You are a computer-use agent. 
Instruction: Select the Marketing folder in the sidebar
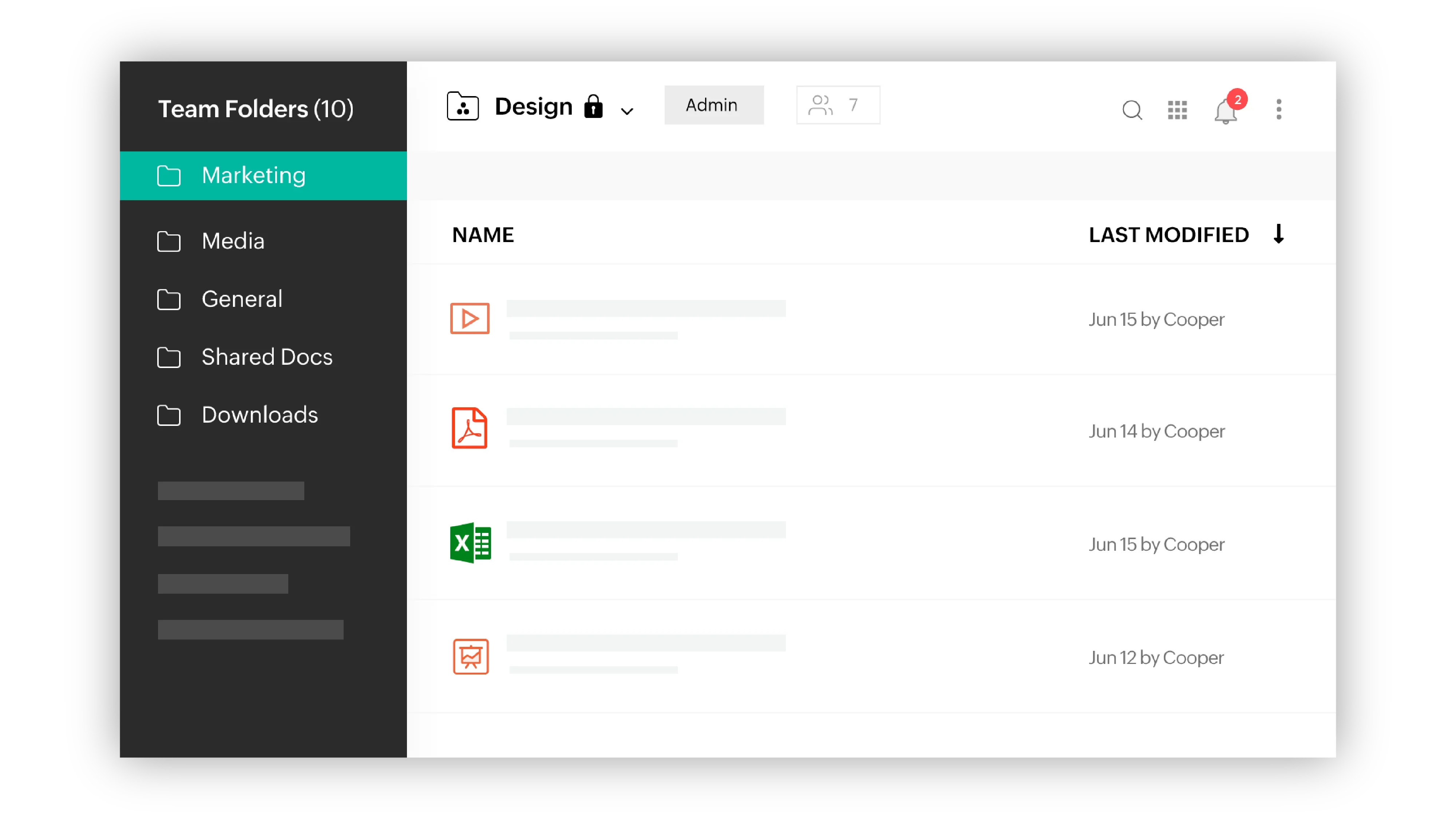(264, 176)
